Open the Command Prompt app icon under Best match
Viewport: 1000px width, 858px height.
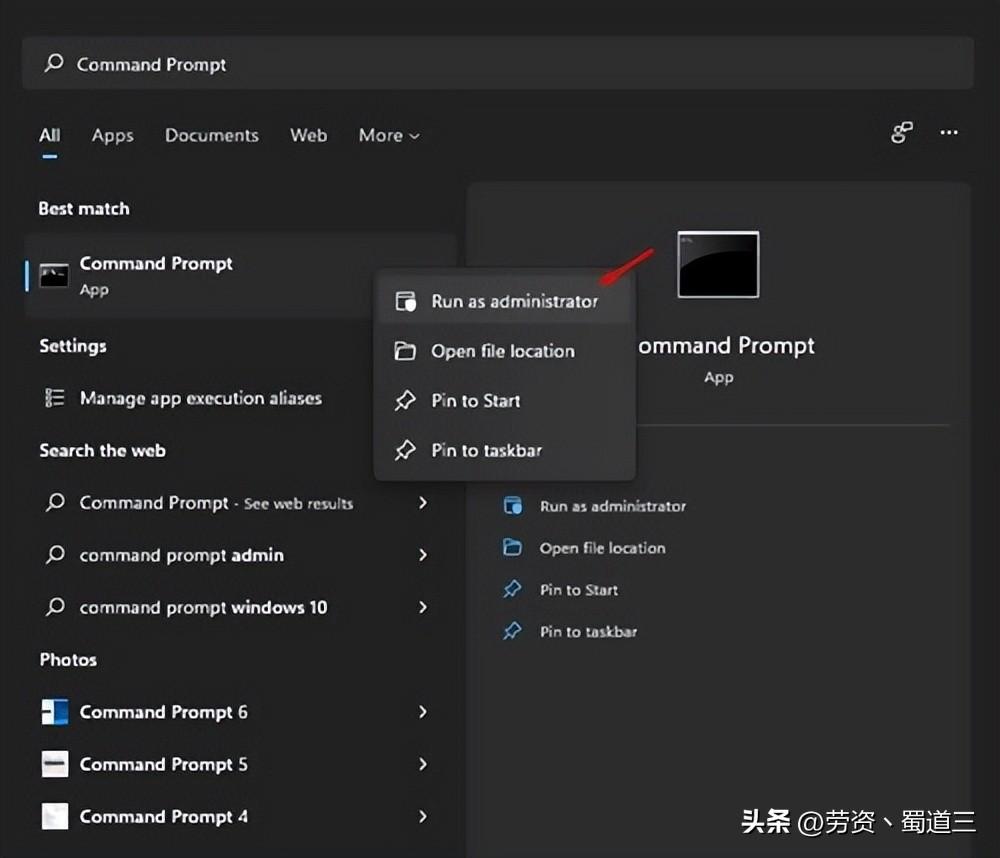pyautogui.click(x=53, y=273)
